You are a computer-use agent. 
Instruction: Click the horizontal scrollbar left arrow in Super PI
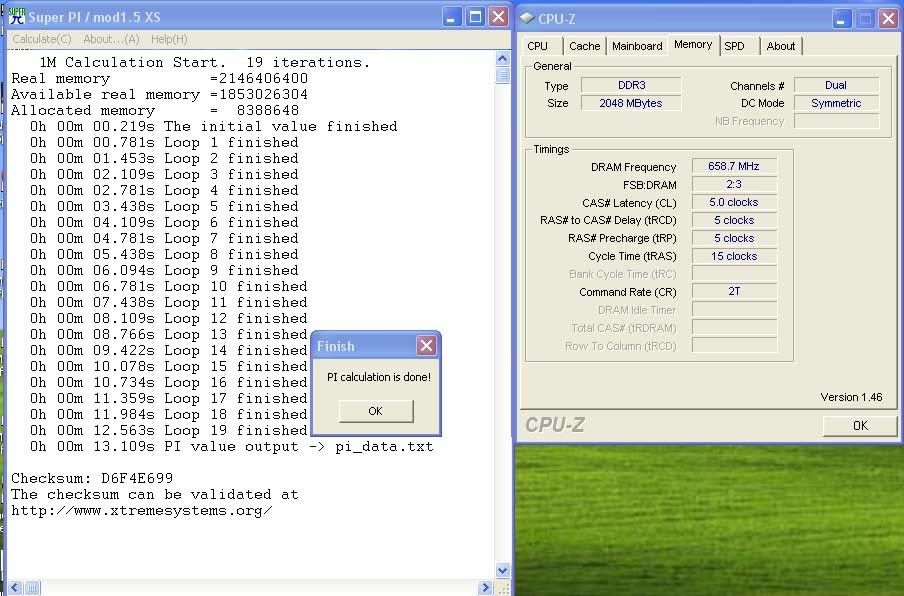(x=15, y=587)
